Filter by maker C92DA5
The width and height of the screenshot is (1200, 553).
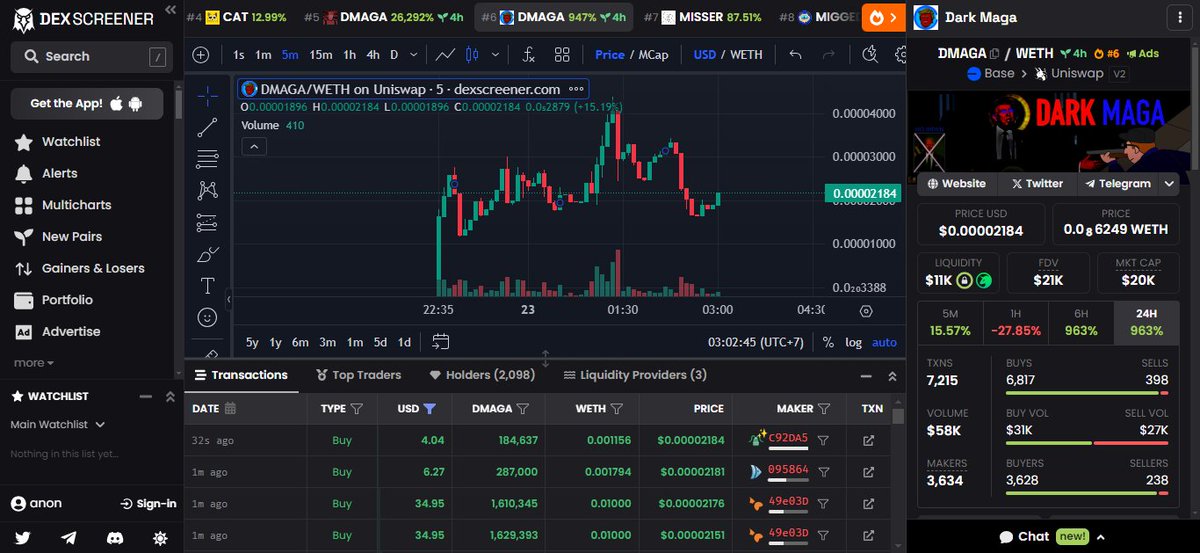pyautogui.click(x=825, y=440)
